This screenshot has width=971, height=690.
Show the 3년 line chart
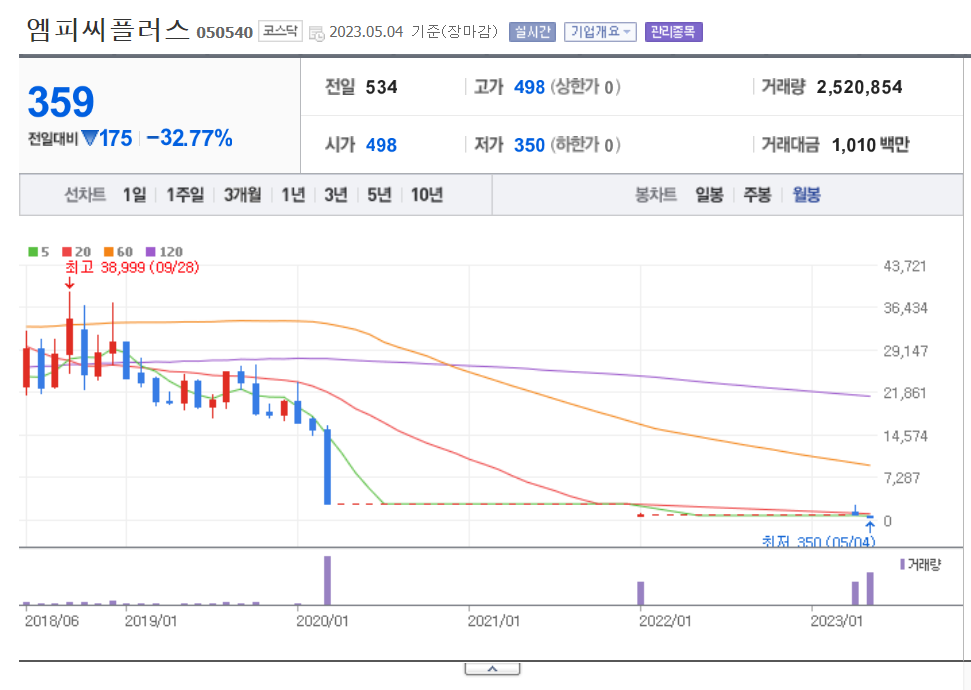[336, 195]
